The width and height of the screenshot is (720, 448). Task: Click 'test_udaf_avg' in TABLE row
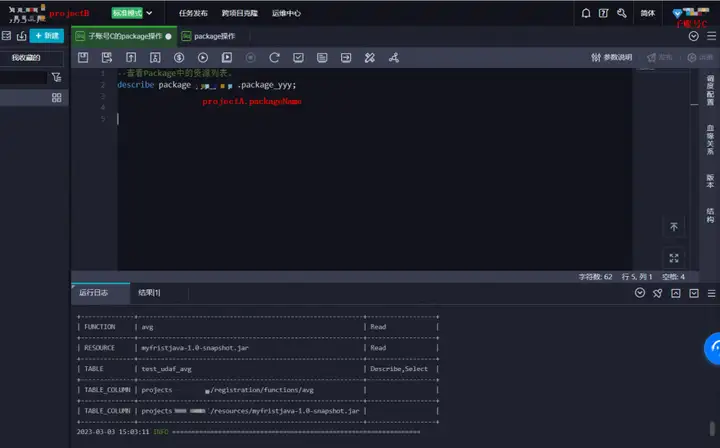pyautogui.click(x=166, y=369)
